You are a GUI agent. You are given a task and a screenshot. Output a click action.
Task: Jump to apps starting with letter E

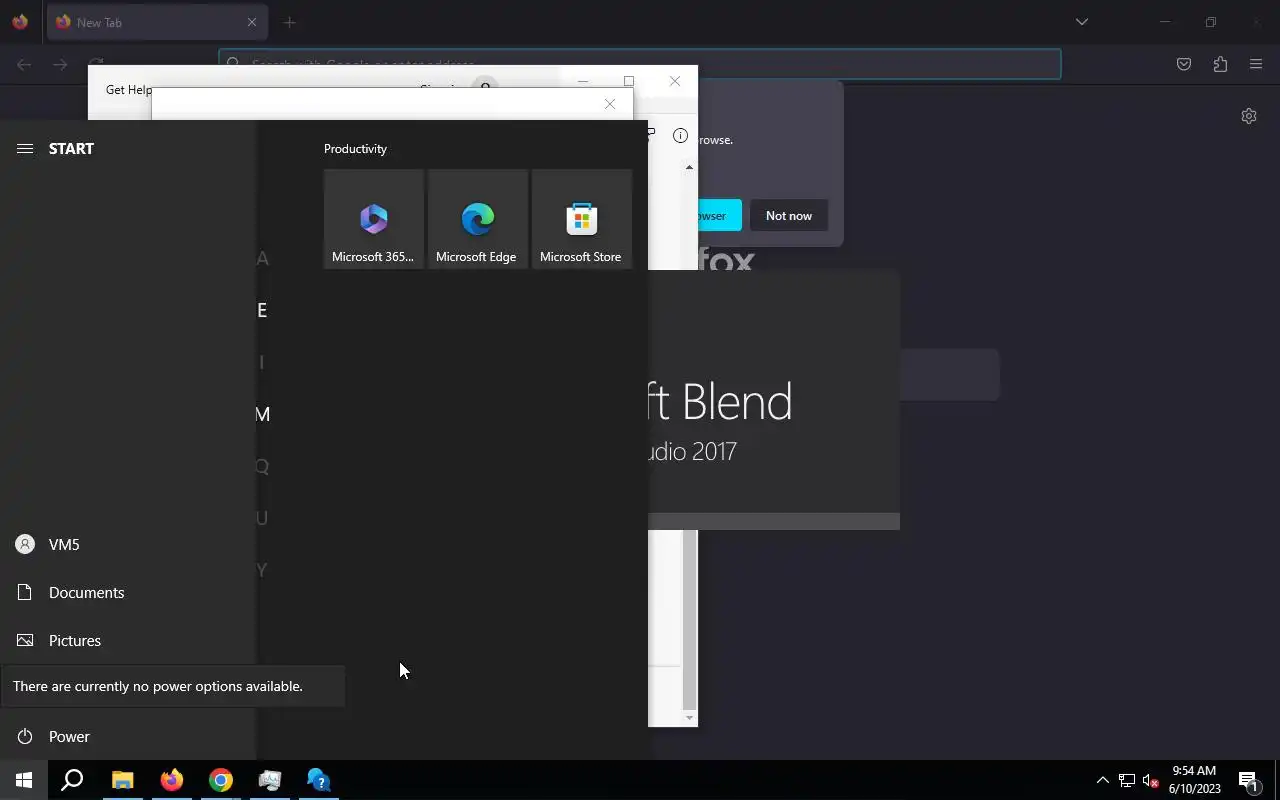point(262,310)
